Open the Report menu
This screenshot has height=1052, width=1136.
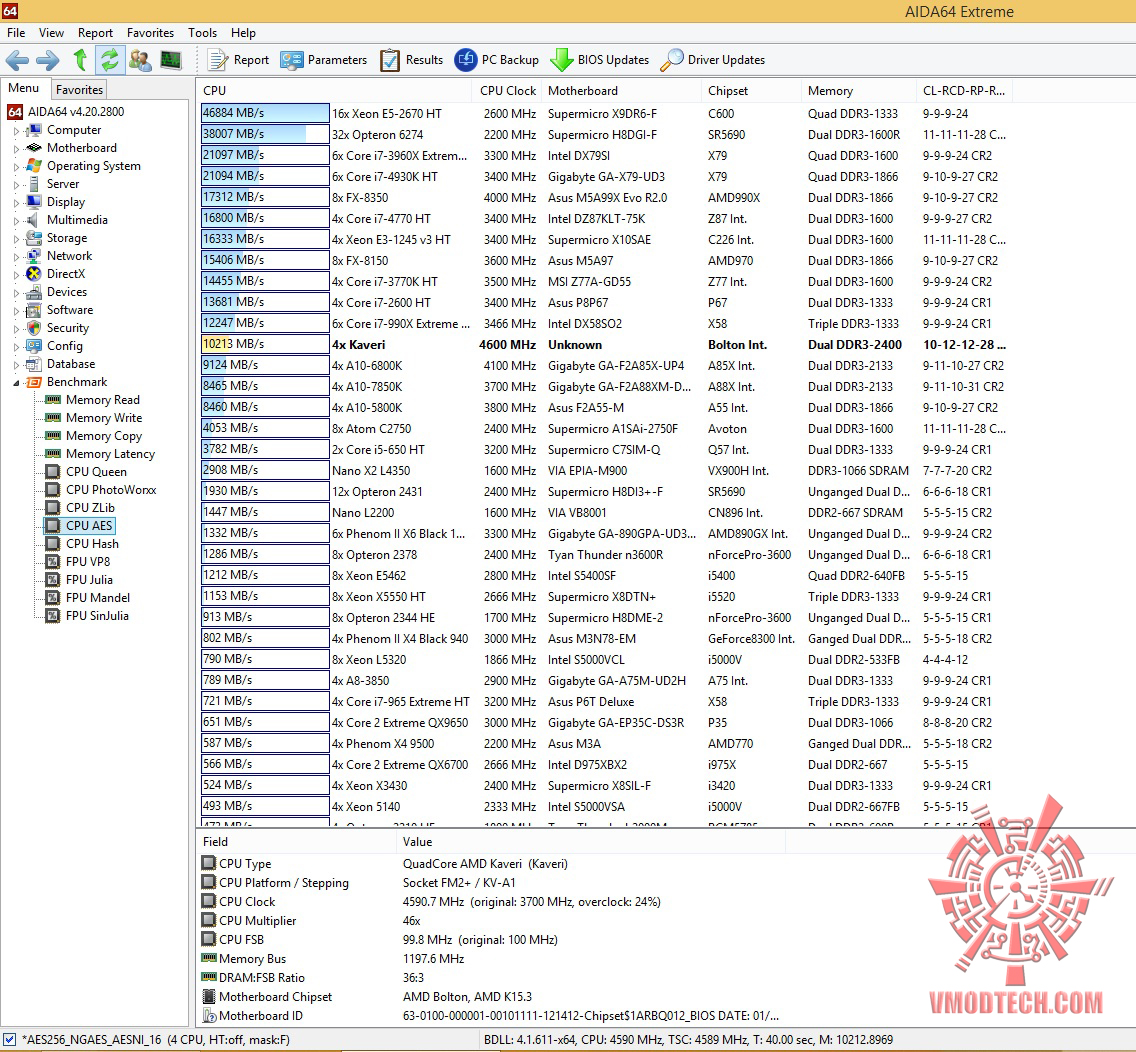coord(96,33)
